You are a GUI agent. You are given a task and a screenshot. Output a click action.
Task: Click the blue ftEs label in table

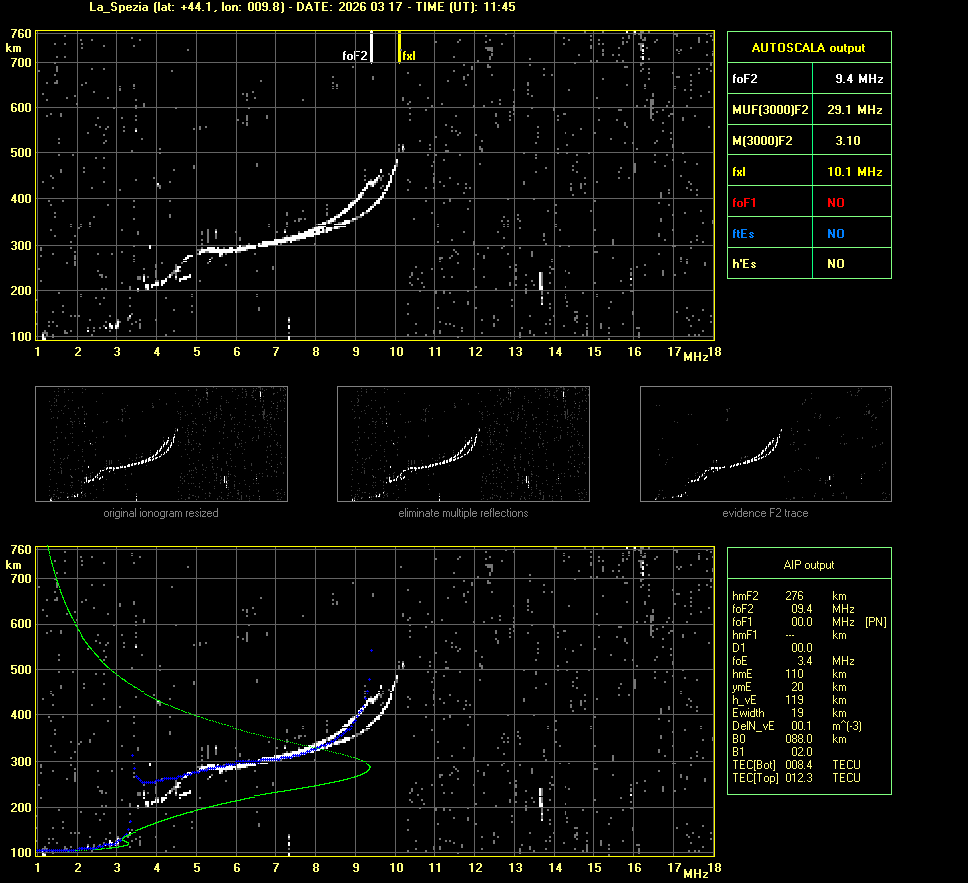(x=745, y=233)
